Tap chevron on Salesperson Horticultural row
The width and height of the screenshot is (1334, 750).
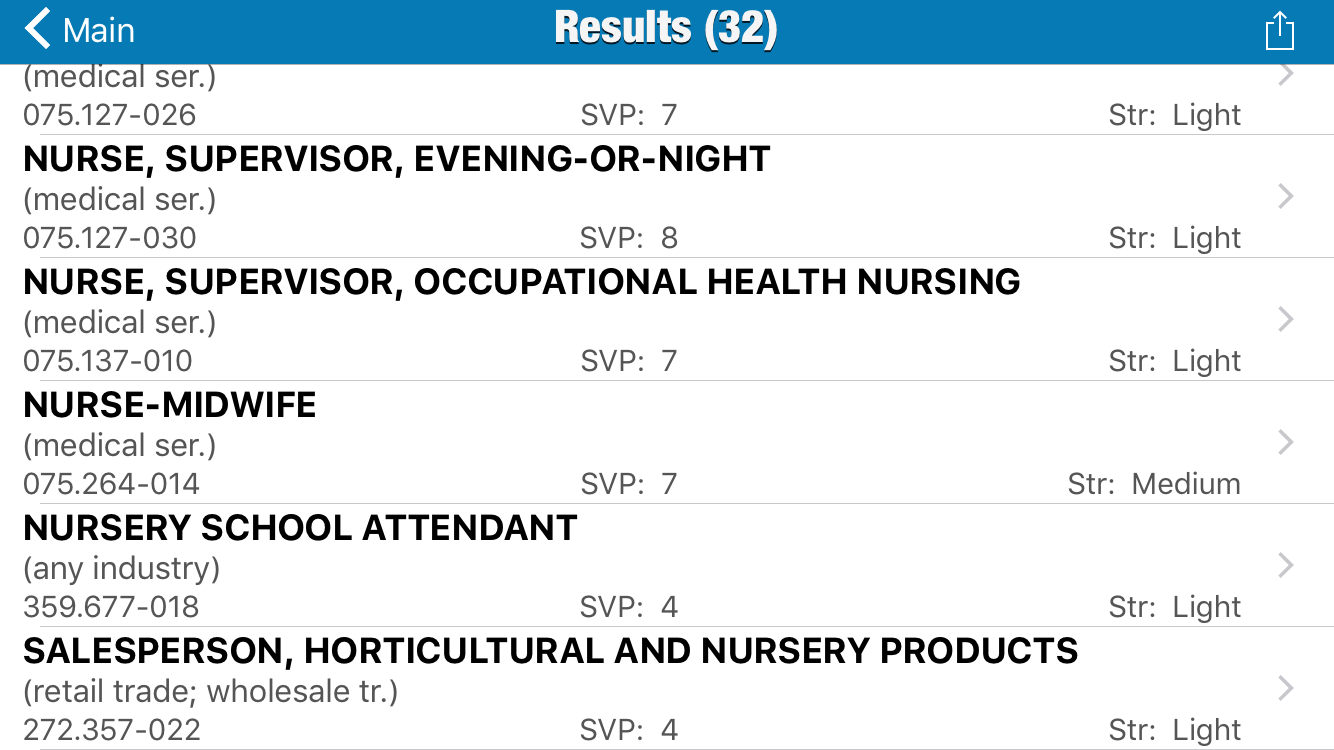1286,689
